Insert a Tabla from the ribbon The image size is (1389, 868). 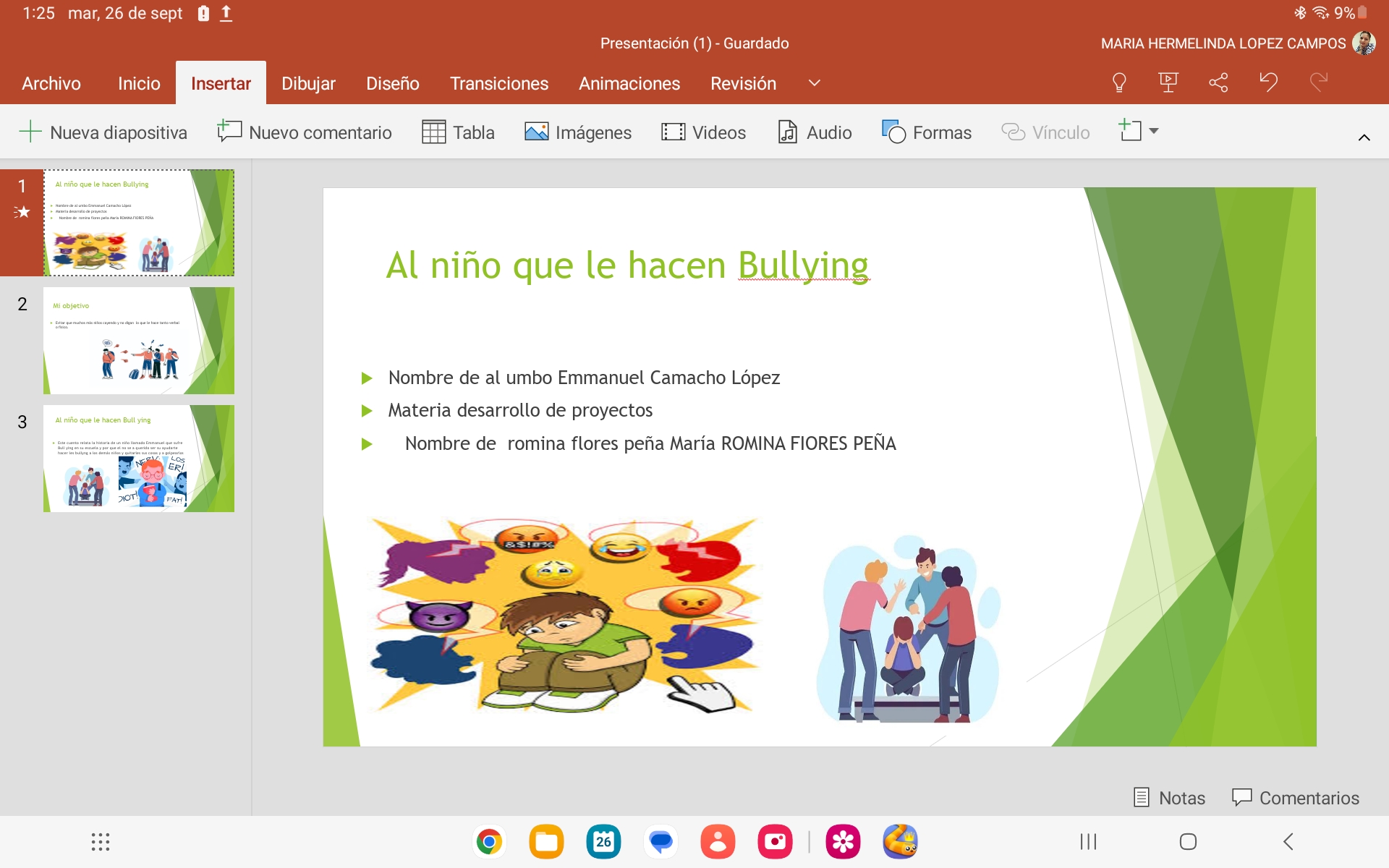click(x=459, y=132)
